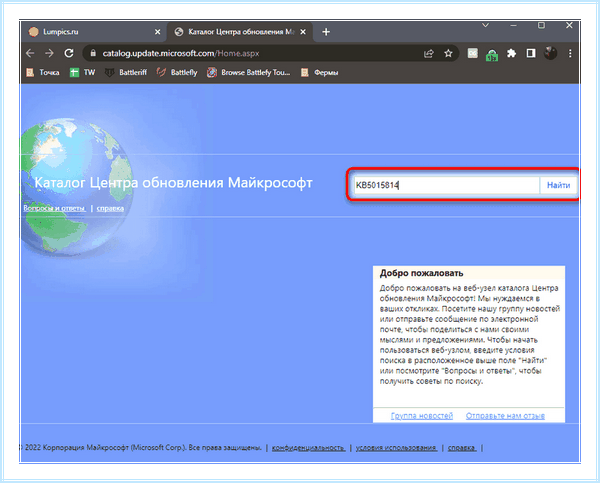Click the Добро пожаловать heading
The height and width of the screenshot is (483, 600).
pos(421,273)
